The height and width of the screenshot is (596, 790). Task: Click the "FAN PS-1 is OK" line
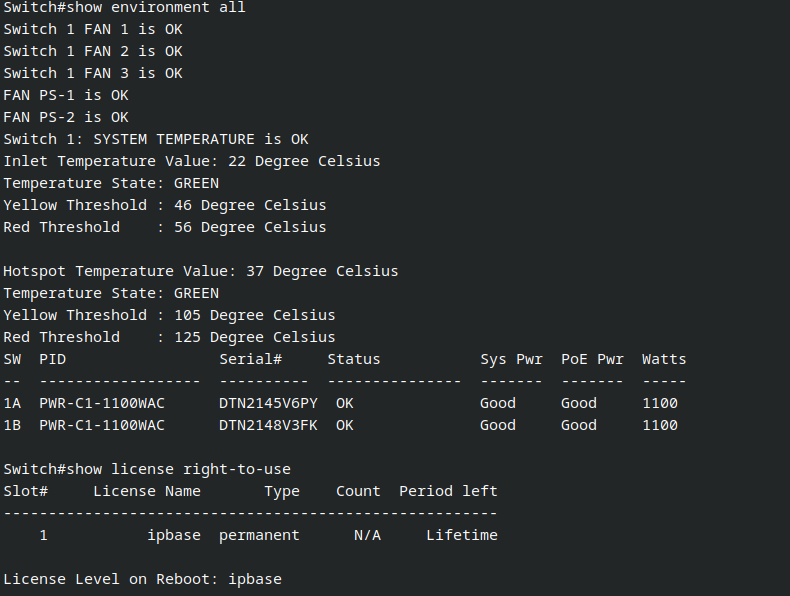click(66, 95)
